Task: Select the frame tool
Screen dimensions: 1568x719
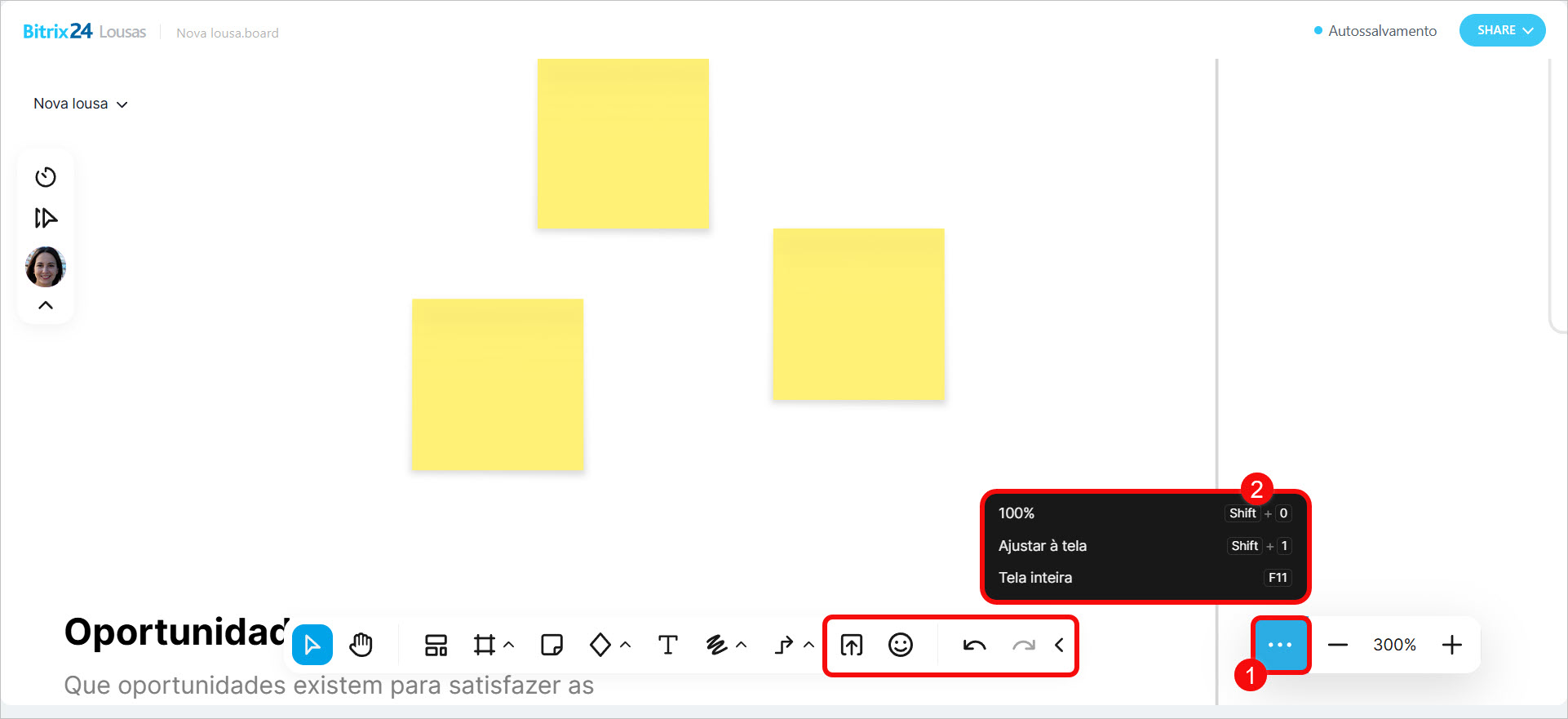Action: 484,646
